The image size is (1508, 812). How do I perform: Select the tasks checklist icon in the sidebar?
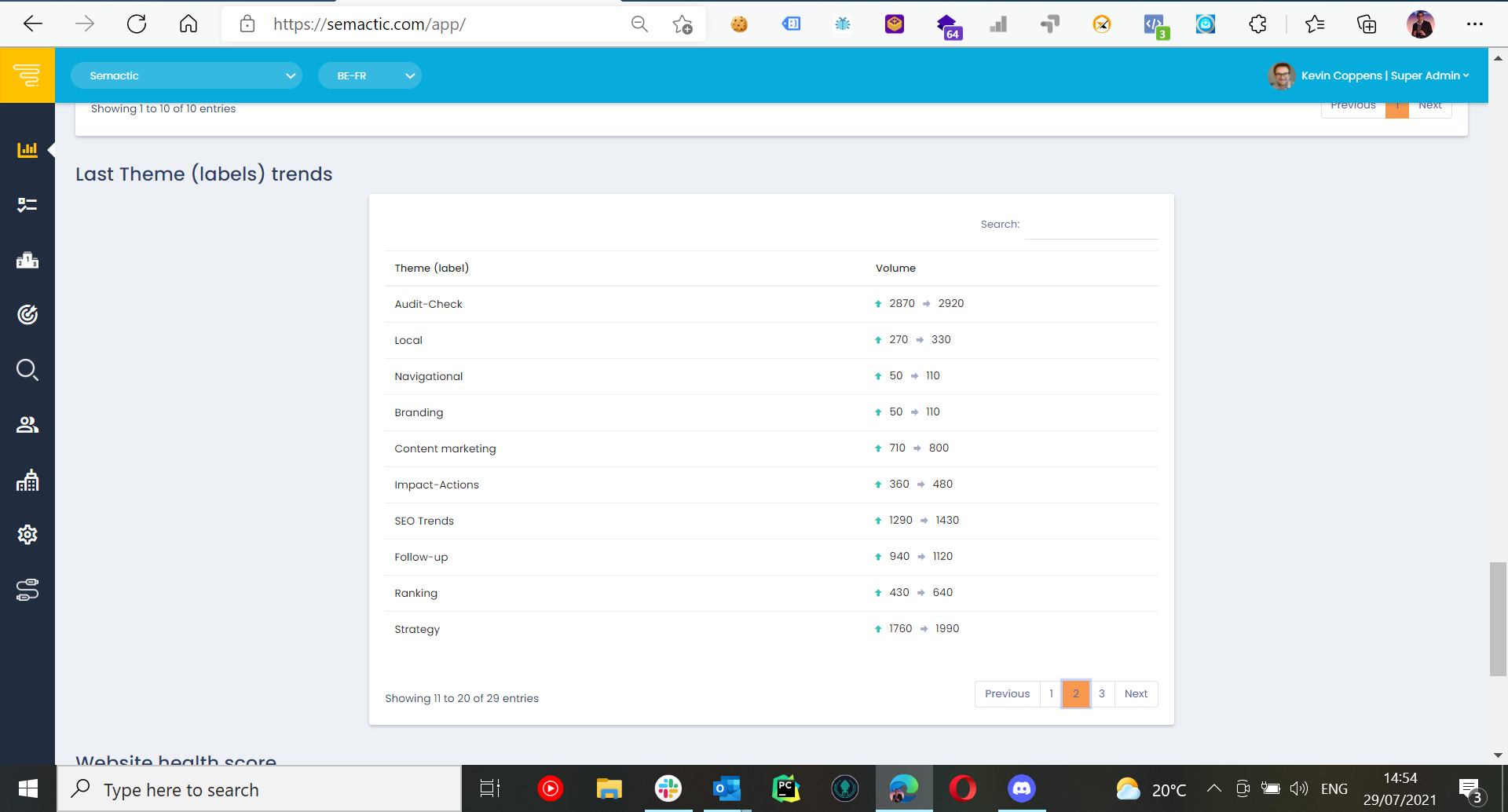27,204
